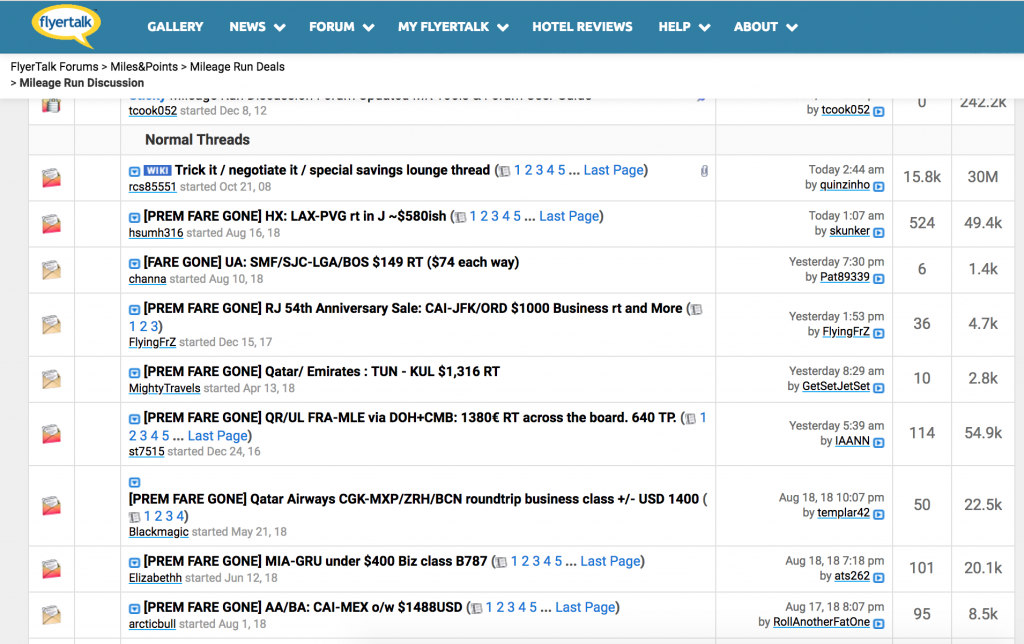
Task: View profile of thread starter hsumh316
Action: click(155, 233)
